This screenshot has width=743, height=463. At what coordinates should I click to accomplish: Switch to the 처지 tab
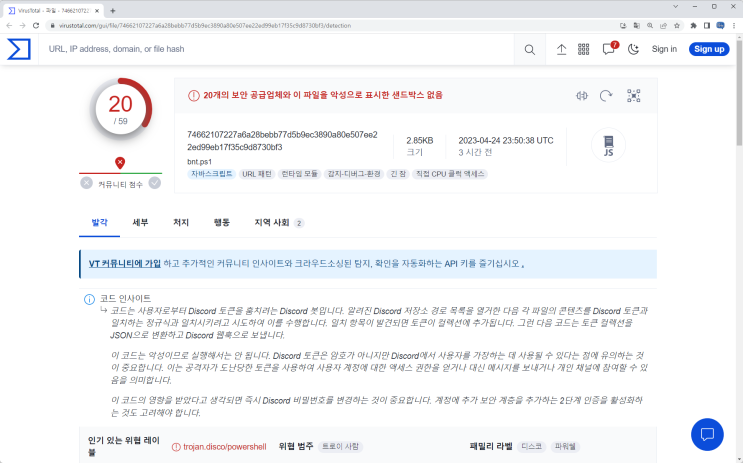181,222
